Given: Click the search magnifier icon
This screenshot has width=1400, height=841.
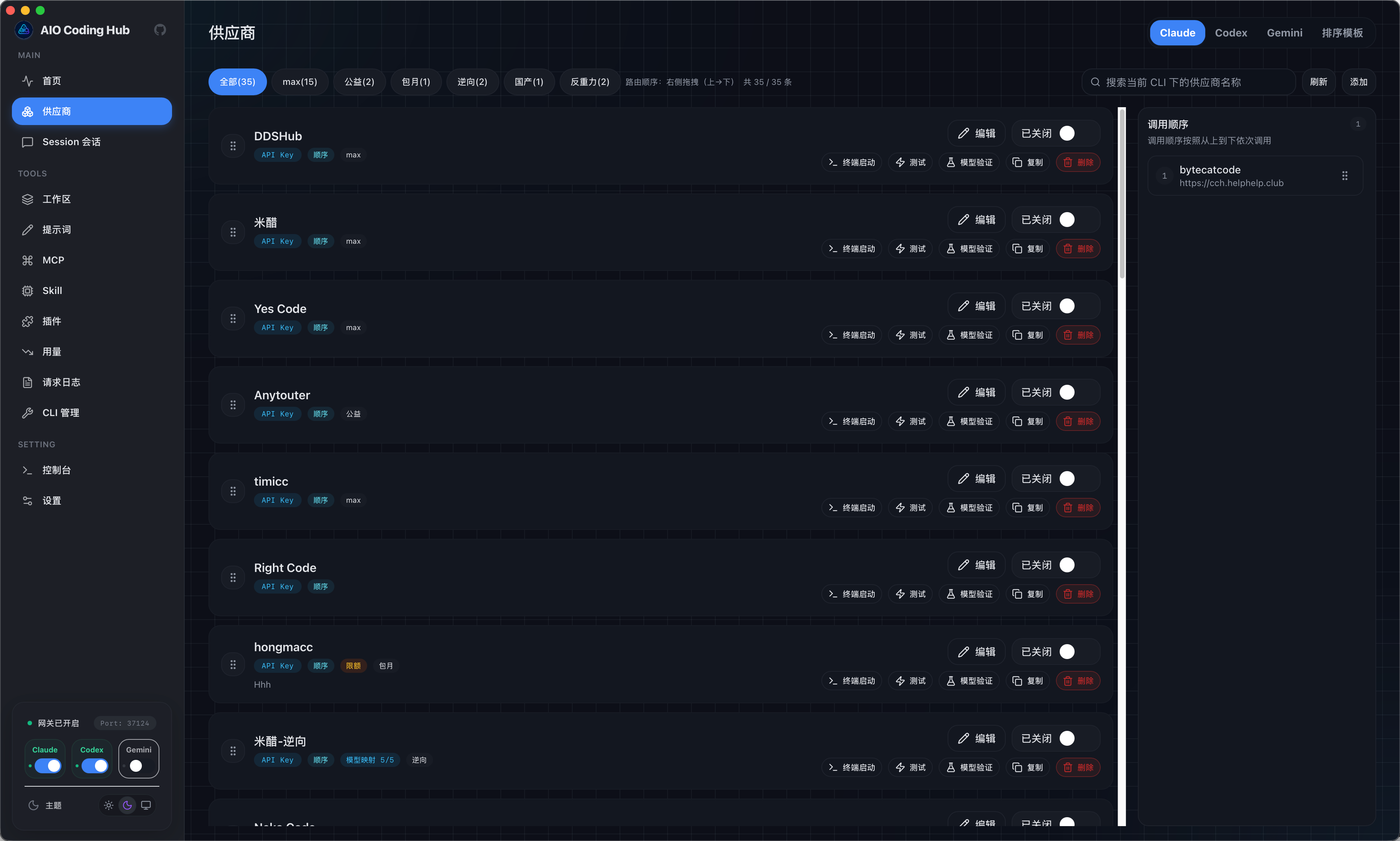Looking at the screenshot, I should click(1095, 82).
